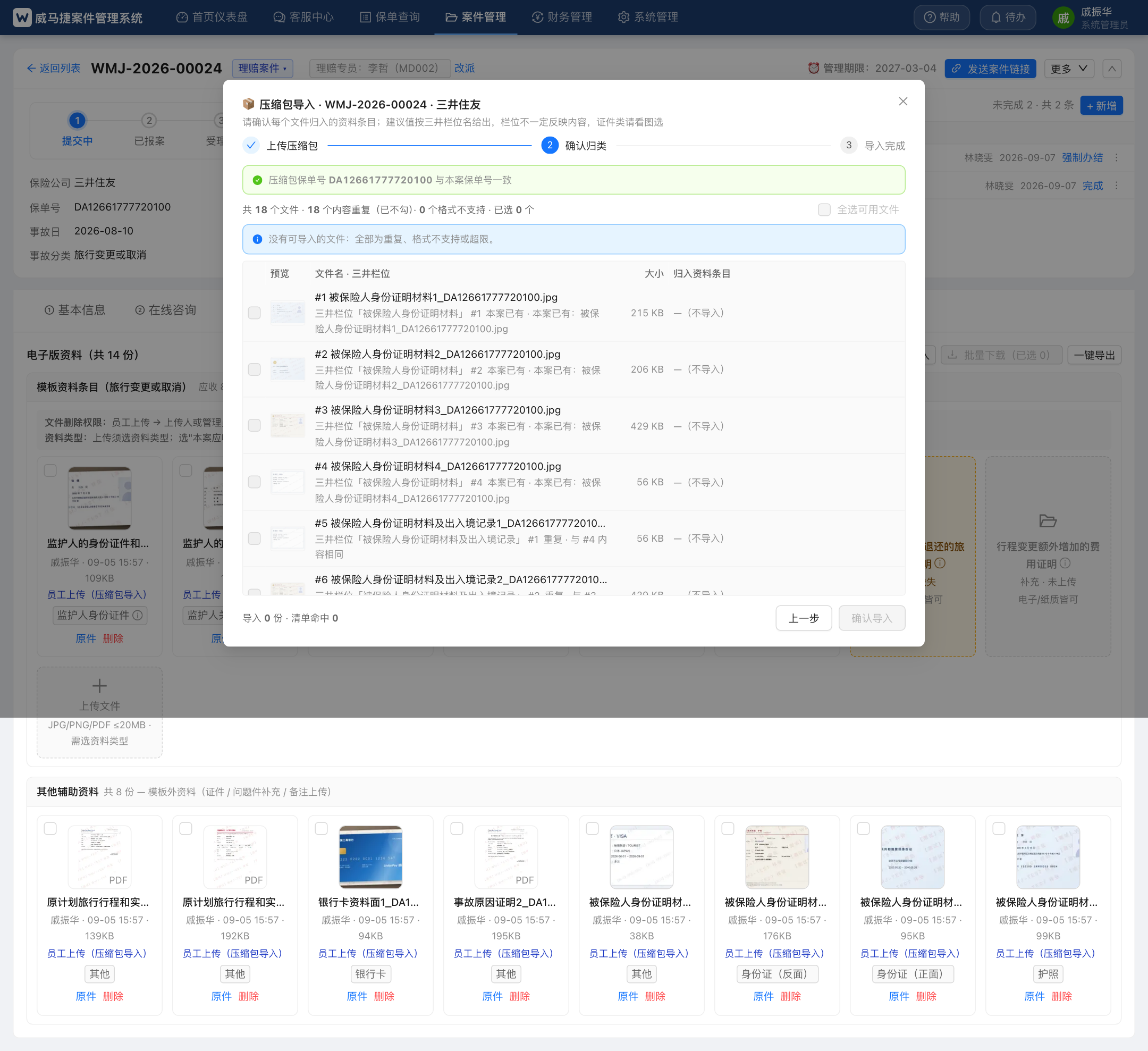The height and width of the screenshot is (1051, 1148).
Task: Open 系统管理 in top navigation
Action: 648,17
